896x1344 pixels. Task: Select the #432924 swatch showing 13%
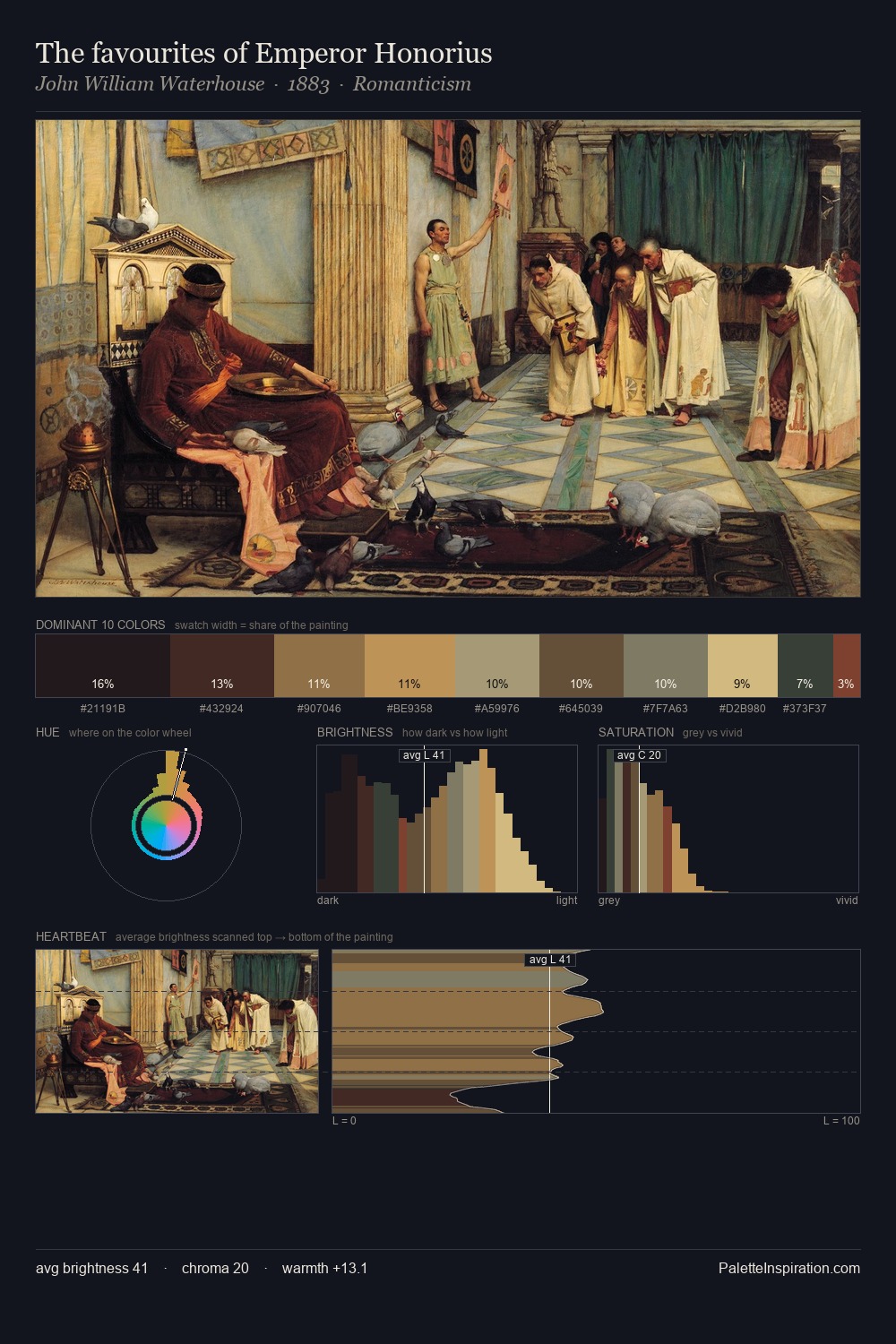point(222,666)
